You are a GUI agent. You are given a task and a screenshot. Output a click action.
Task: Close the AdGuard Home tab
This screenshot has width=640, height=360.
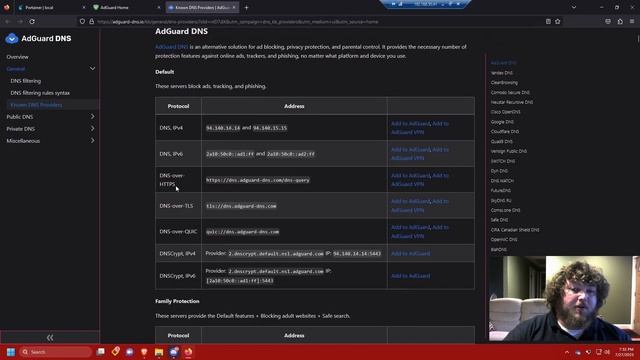(159, 7)
